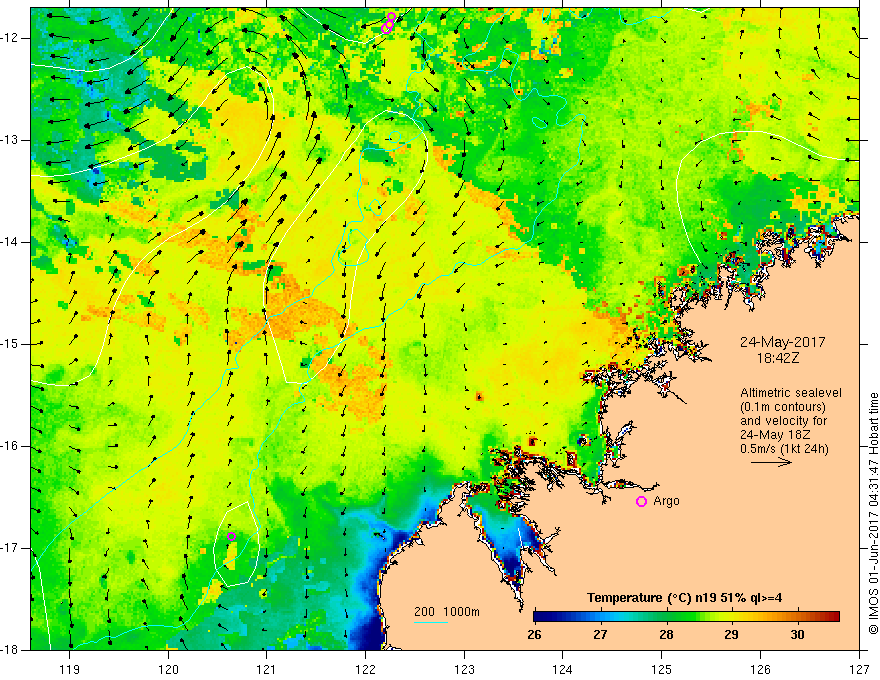Click the 'Argo' legend label
The height and width of the screenshot is (680, 880).
point(666,501)
